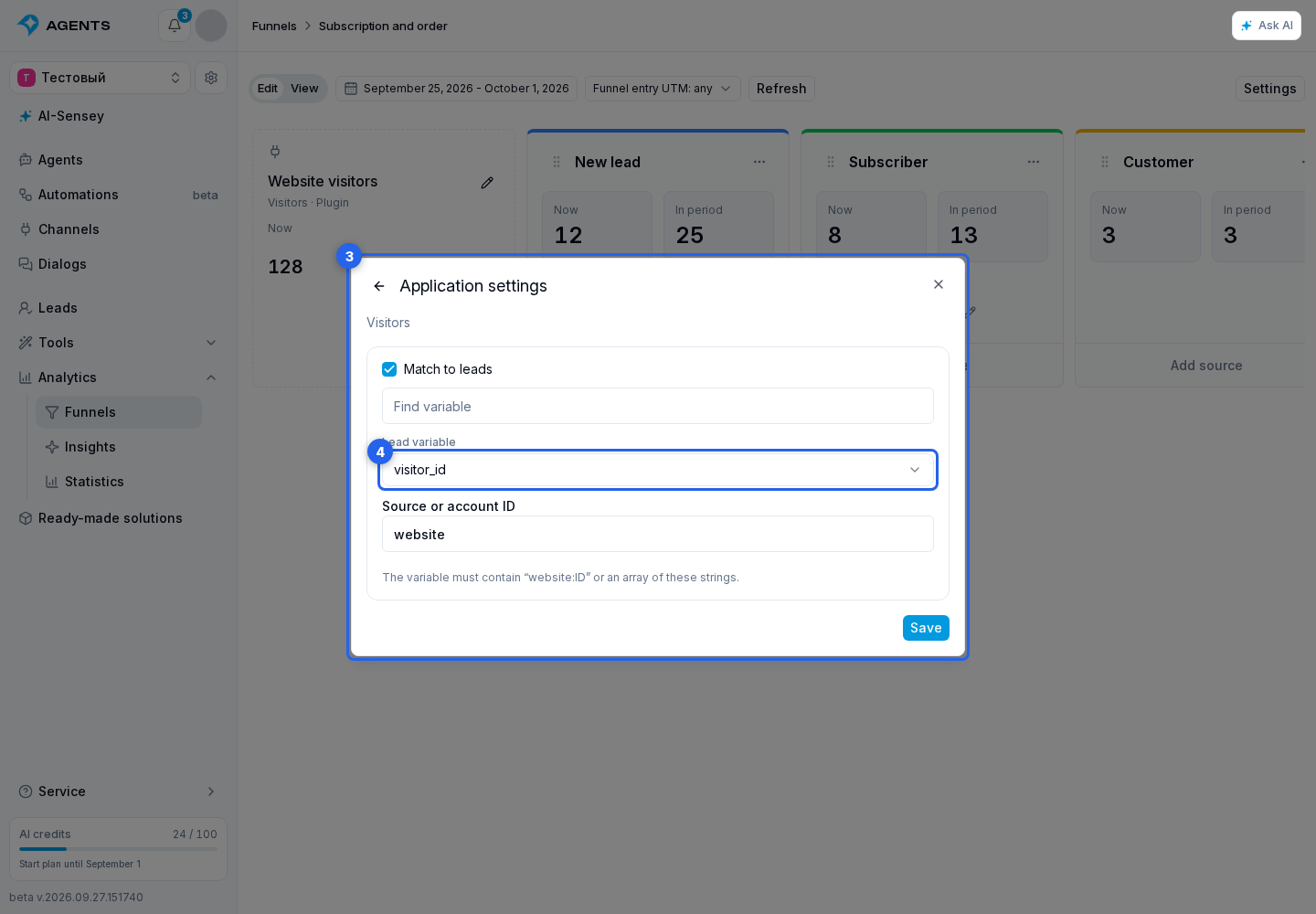
Task: Open Dialogs page
Action: [x=119, y=264]
